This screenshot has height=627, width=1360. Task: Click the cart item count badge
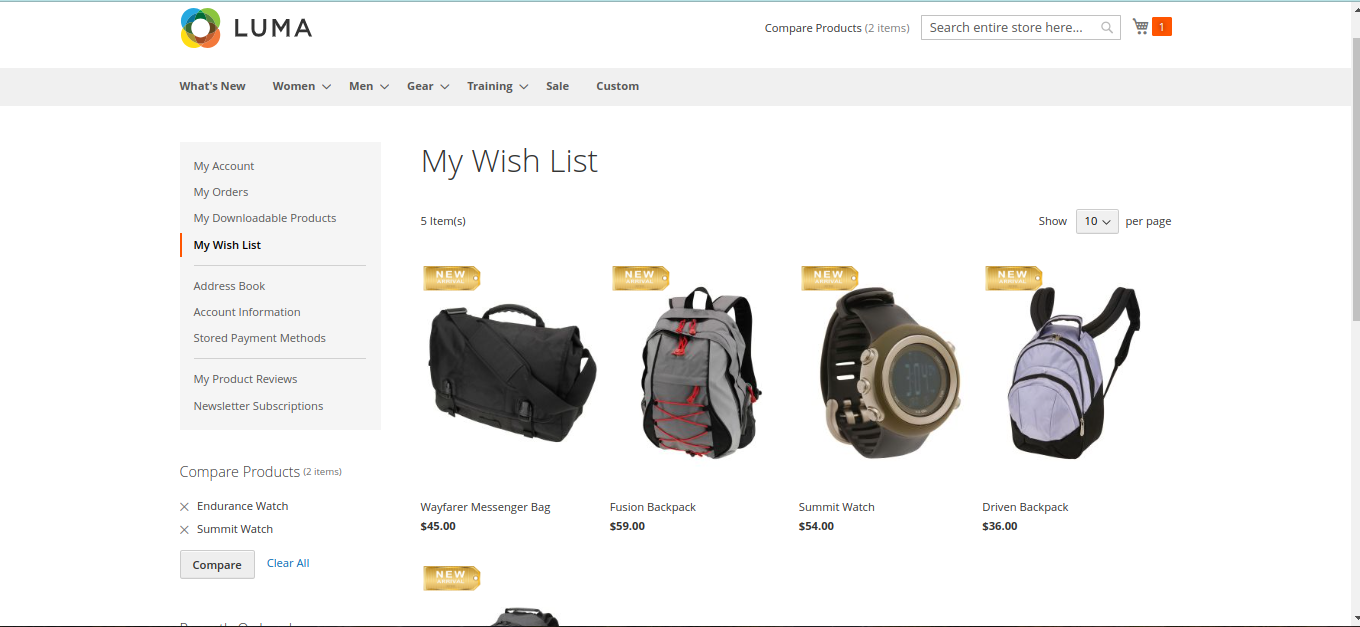pos(1162,27)
